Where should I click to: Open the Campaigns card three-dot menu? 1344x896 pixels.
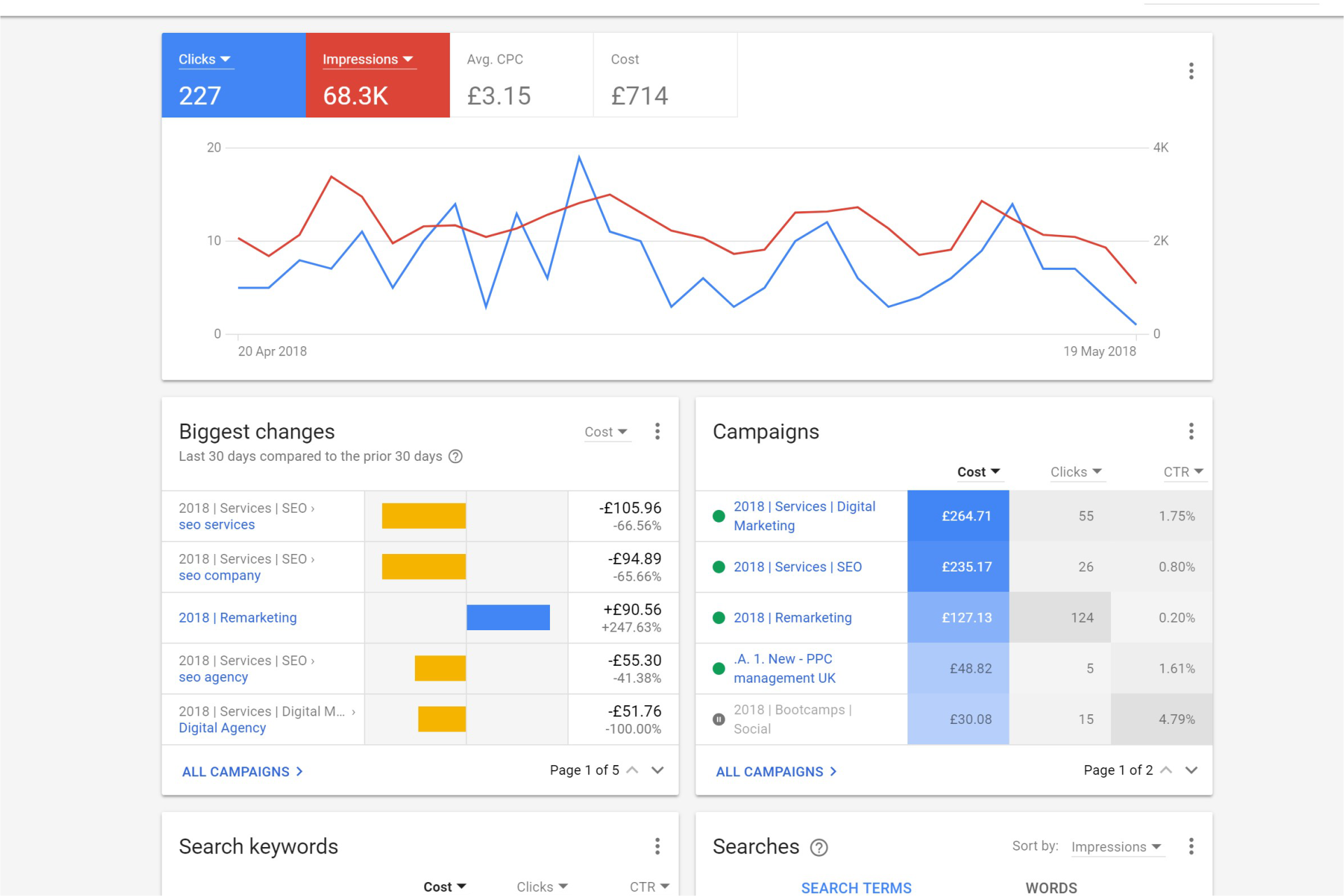1191,432
